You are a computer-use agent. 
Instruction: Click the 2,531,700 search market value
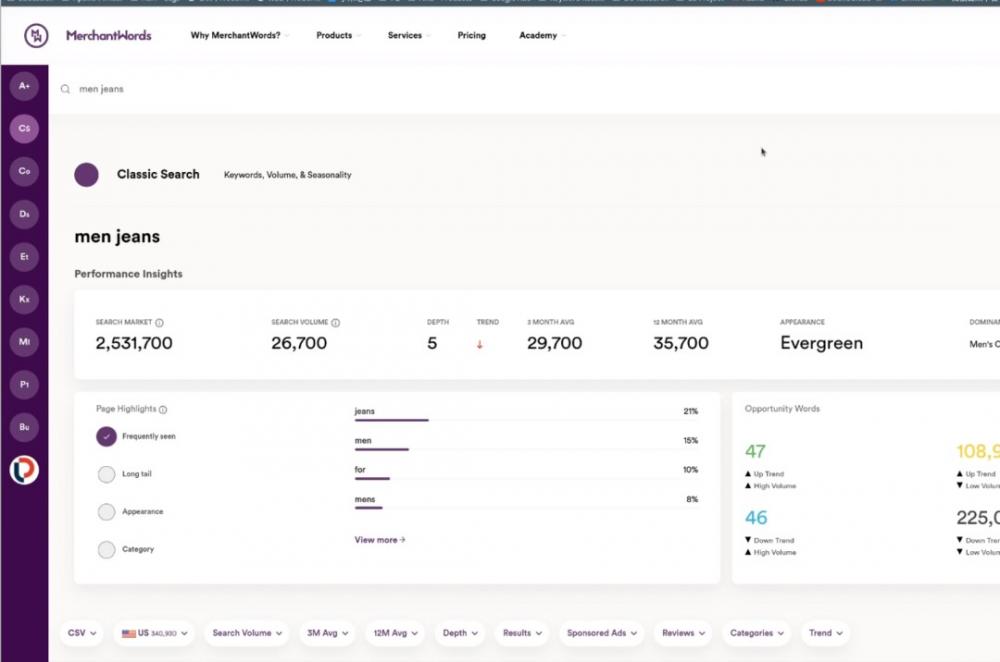click(134, 343)
